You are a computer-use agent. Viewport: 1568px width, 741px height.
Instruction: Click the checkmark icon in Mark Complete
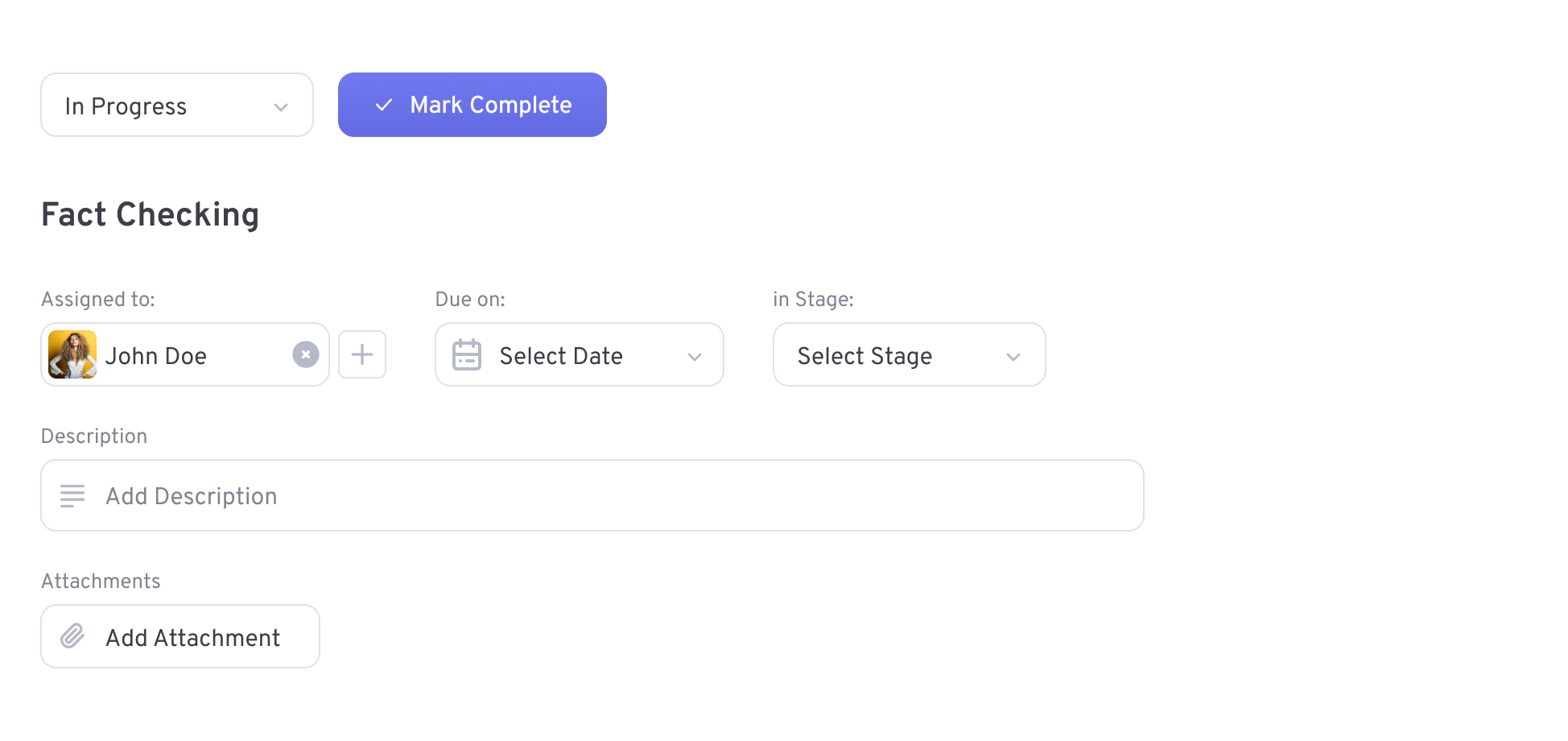(384, 105)
